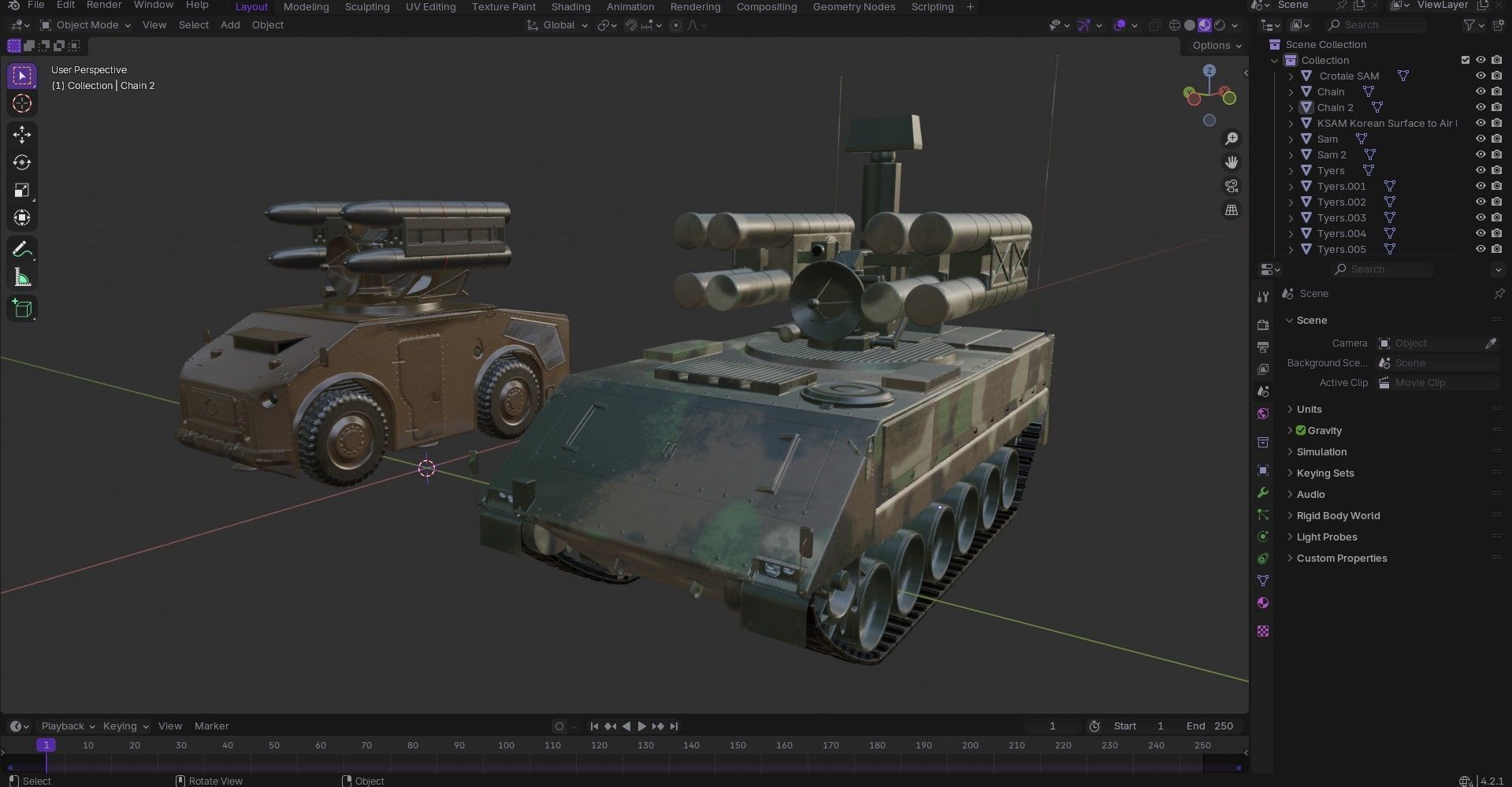Open the View Layer properties tab
Image resolution: width=1512 pixels, height=787 pixels.
[1263, 369]
